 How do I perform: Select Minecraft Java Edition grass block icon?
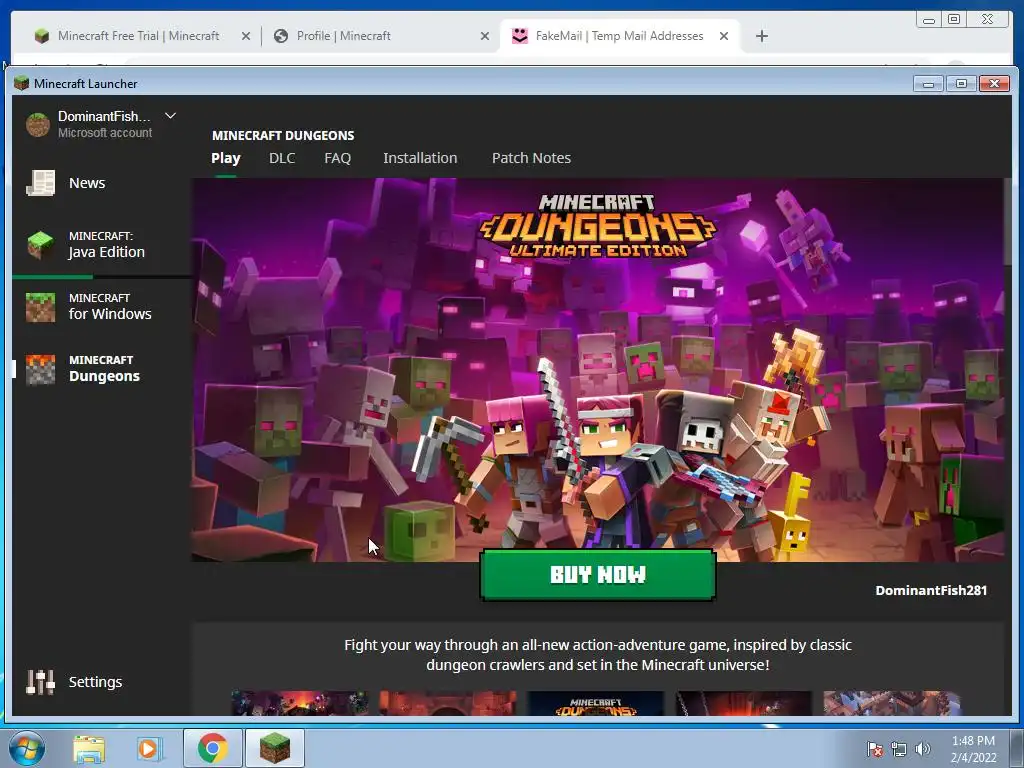[x=40, y=245]
